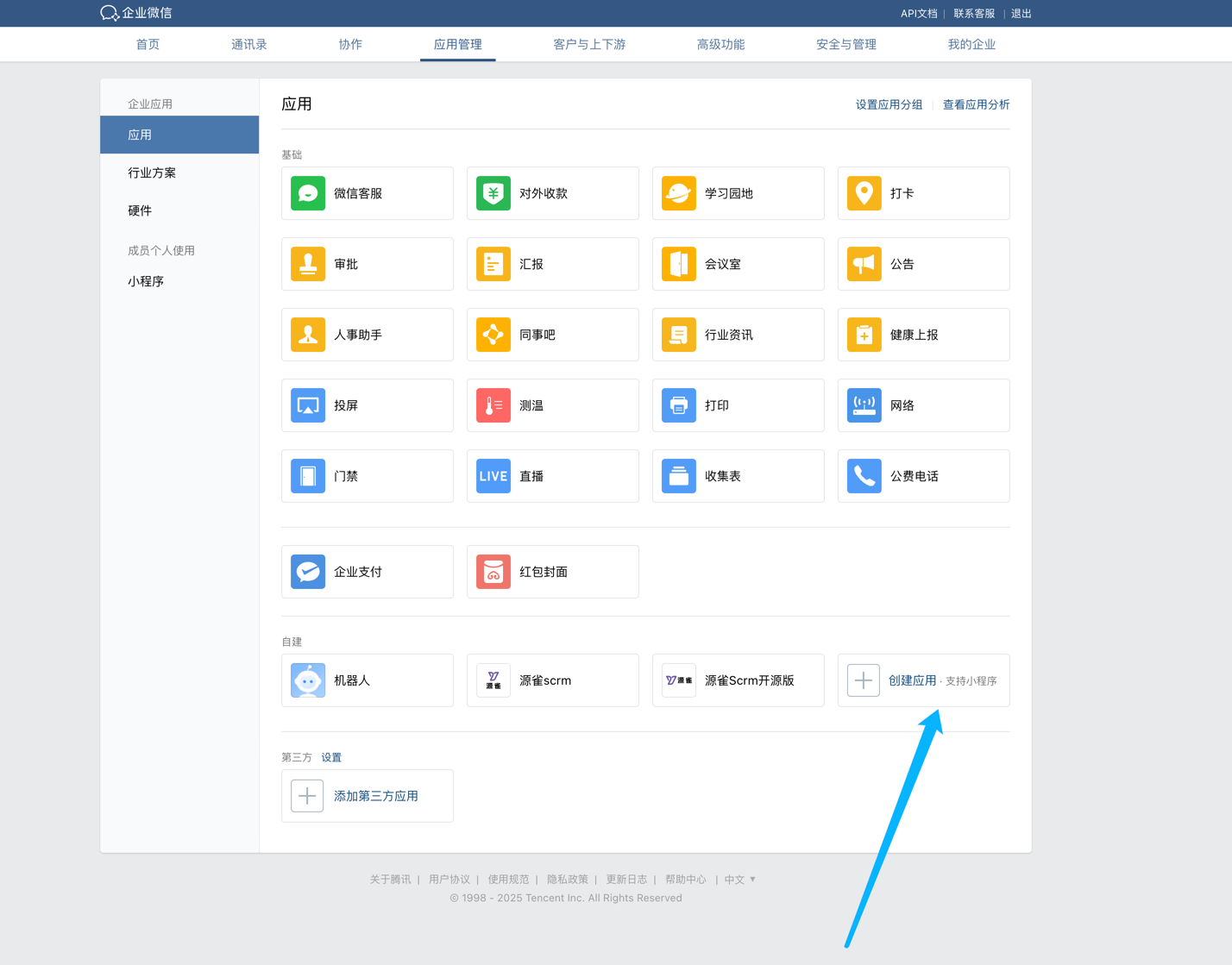Select 应用 in the left sidebar
Viewport: 1232px width, 965px height.
click(179, 135)
